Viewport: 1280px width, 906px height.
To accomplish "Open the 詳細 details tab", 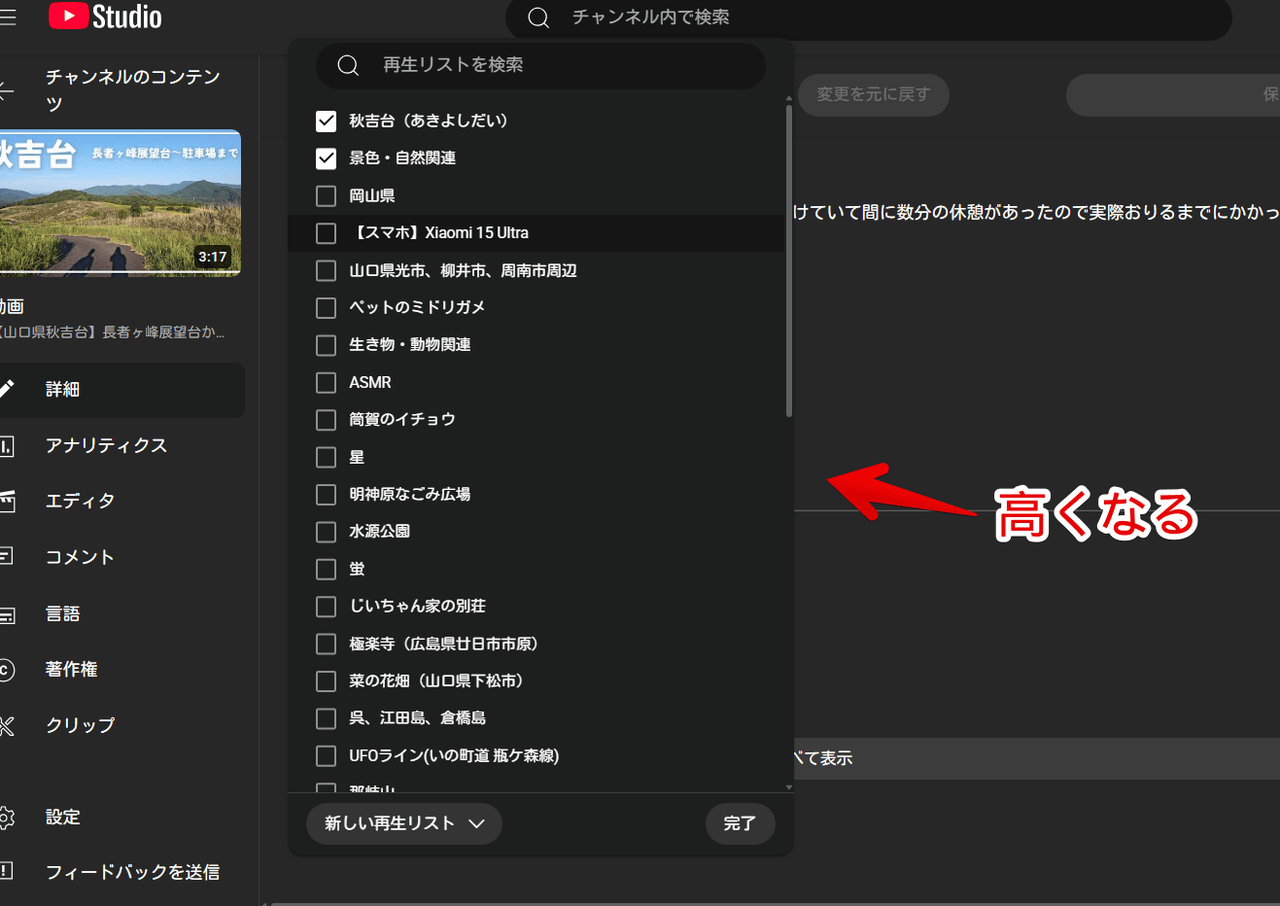I will 62,390.
